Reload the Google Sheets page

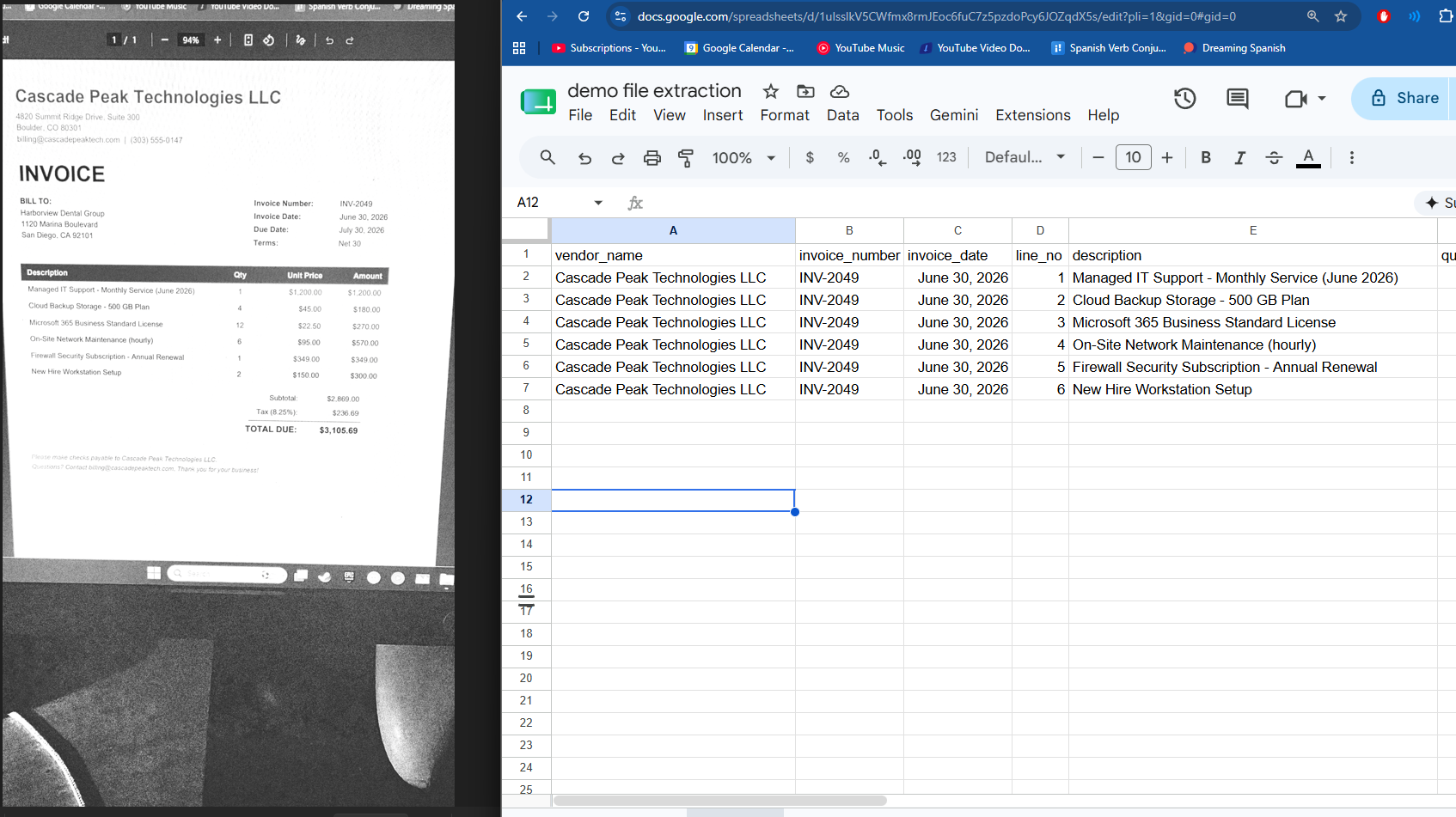584,16
